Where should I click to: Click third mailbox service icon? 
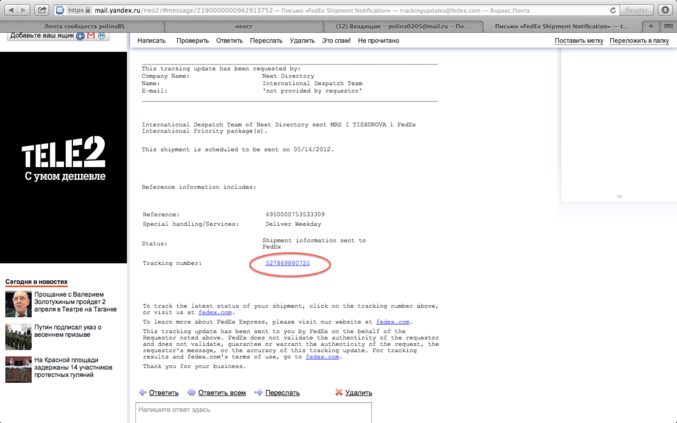[101, 35]
